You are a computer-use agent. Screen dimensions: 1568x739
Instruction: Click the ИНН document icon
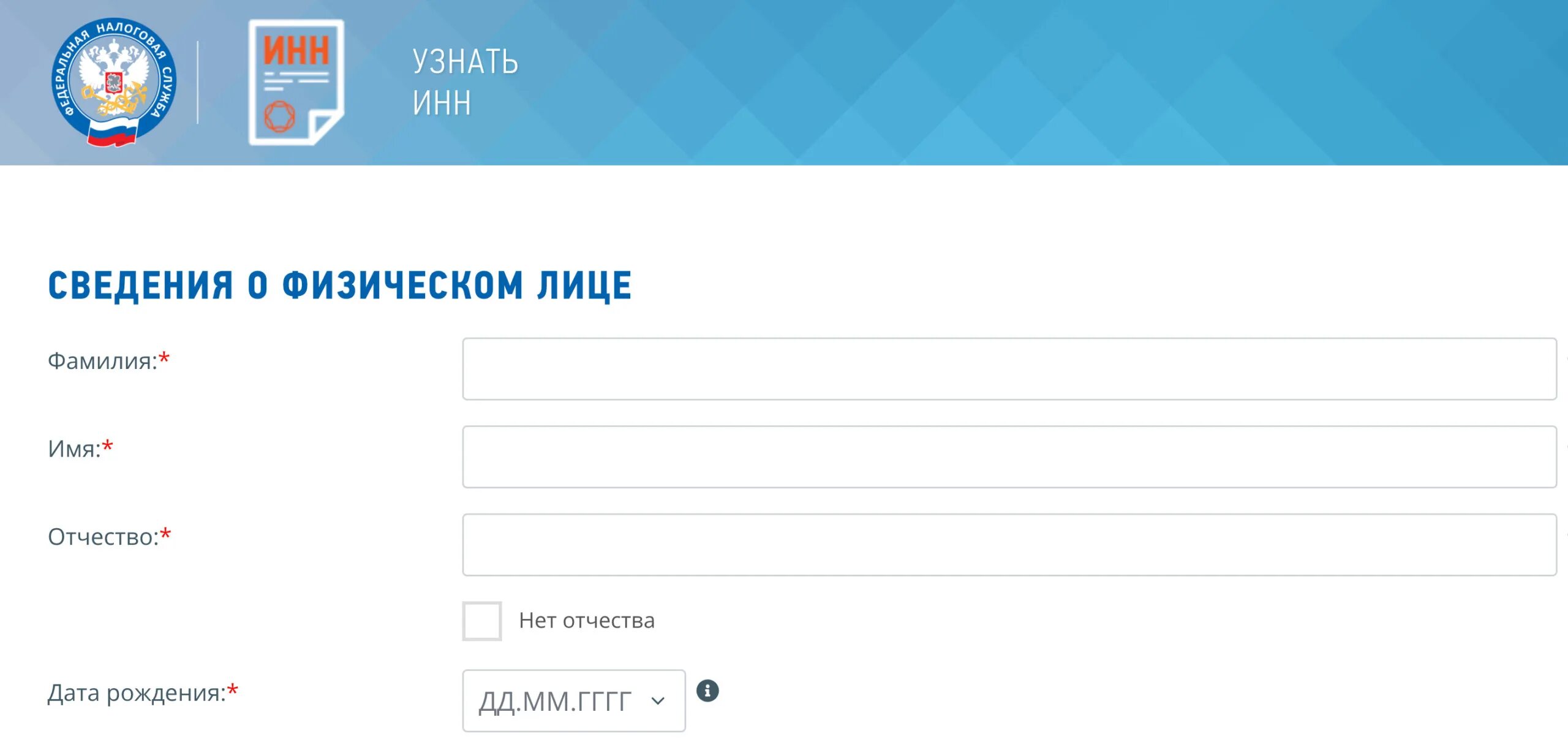pos(296,82)
